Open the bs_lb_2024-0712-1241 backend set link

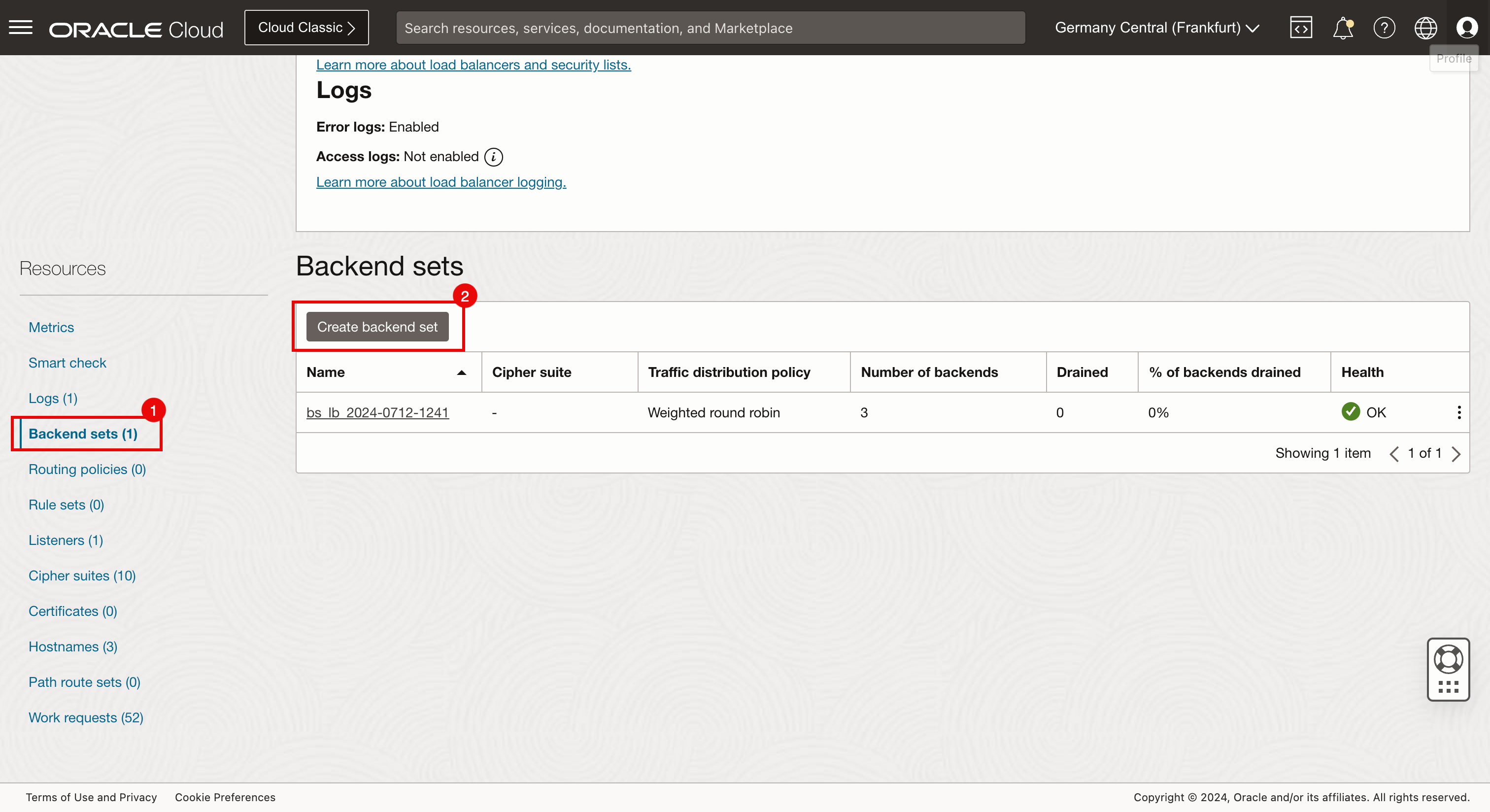tap(377, 412)
